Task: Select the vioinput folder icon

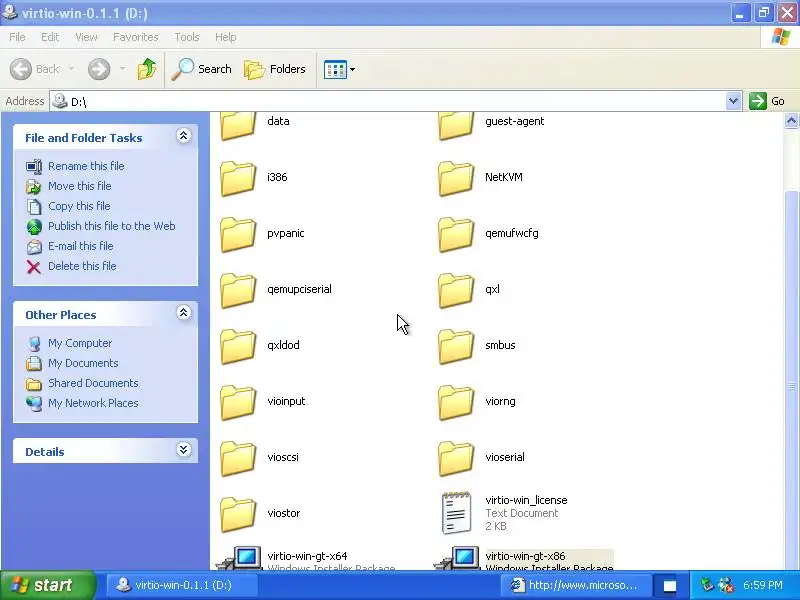Action: 238,403
